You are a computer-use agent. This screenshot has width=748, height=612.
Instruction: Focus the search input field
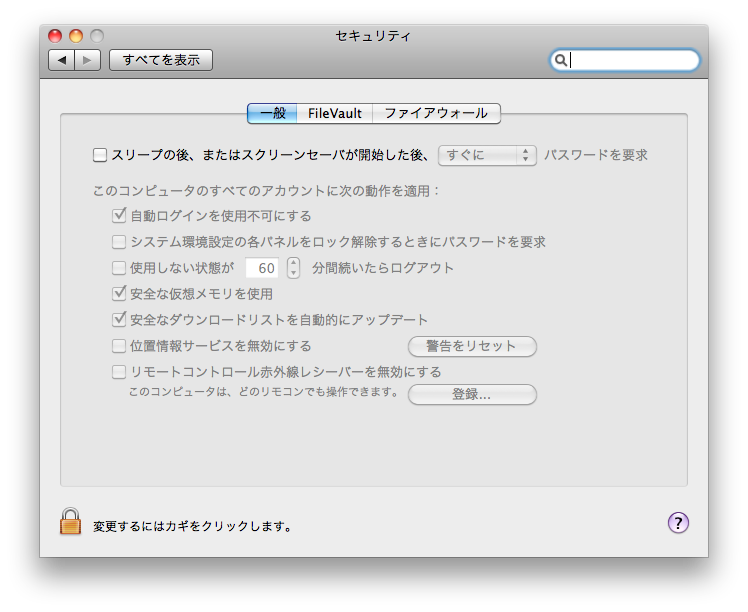[x=625, y=60]
